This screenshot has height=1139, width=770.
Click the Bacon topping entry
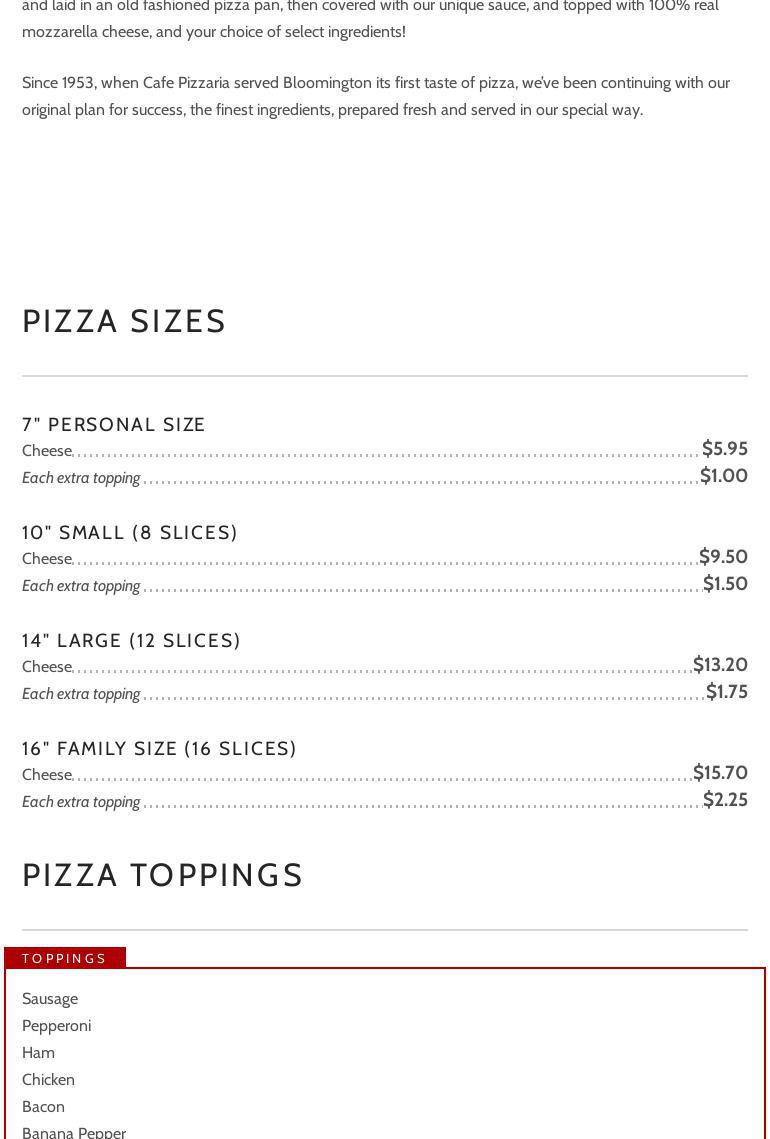tap(44, 1107)
